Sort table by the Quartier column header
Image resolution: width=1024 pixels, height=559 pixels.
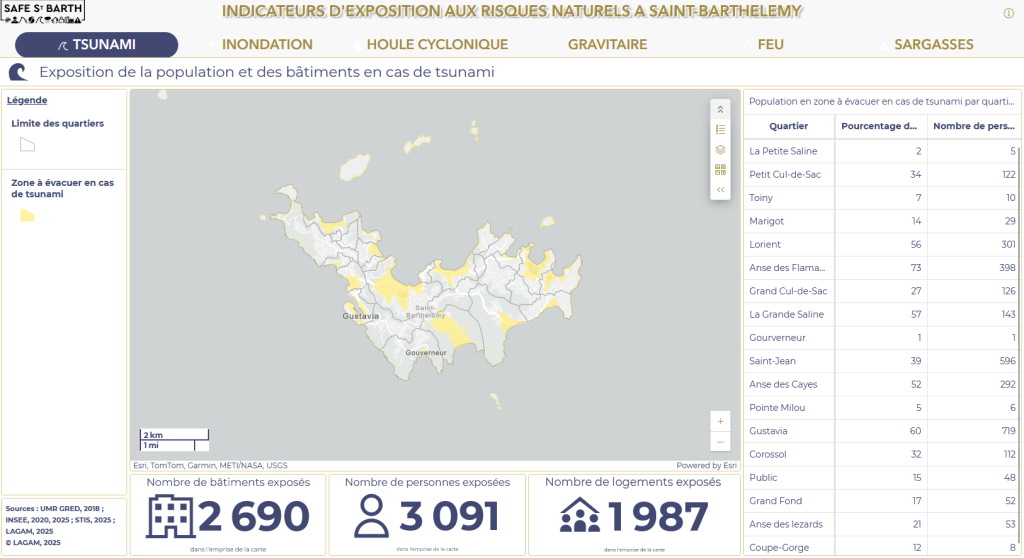point(788,126)
